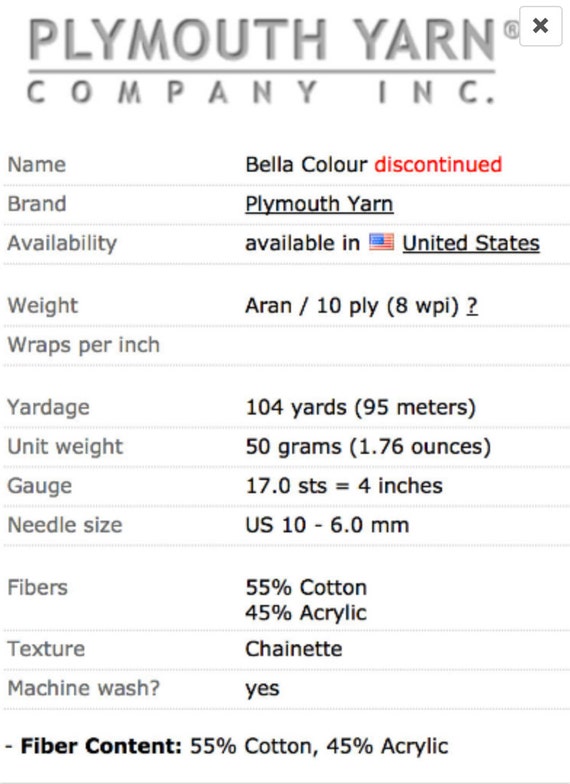Click the red discontinued label

coord(438,164)
